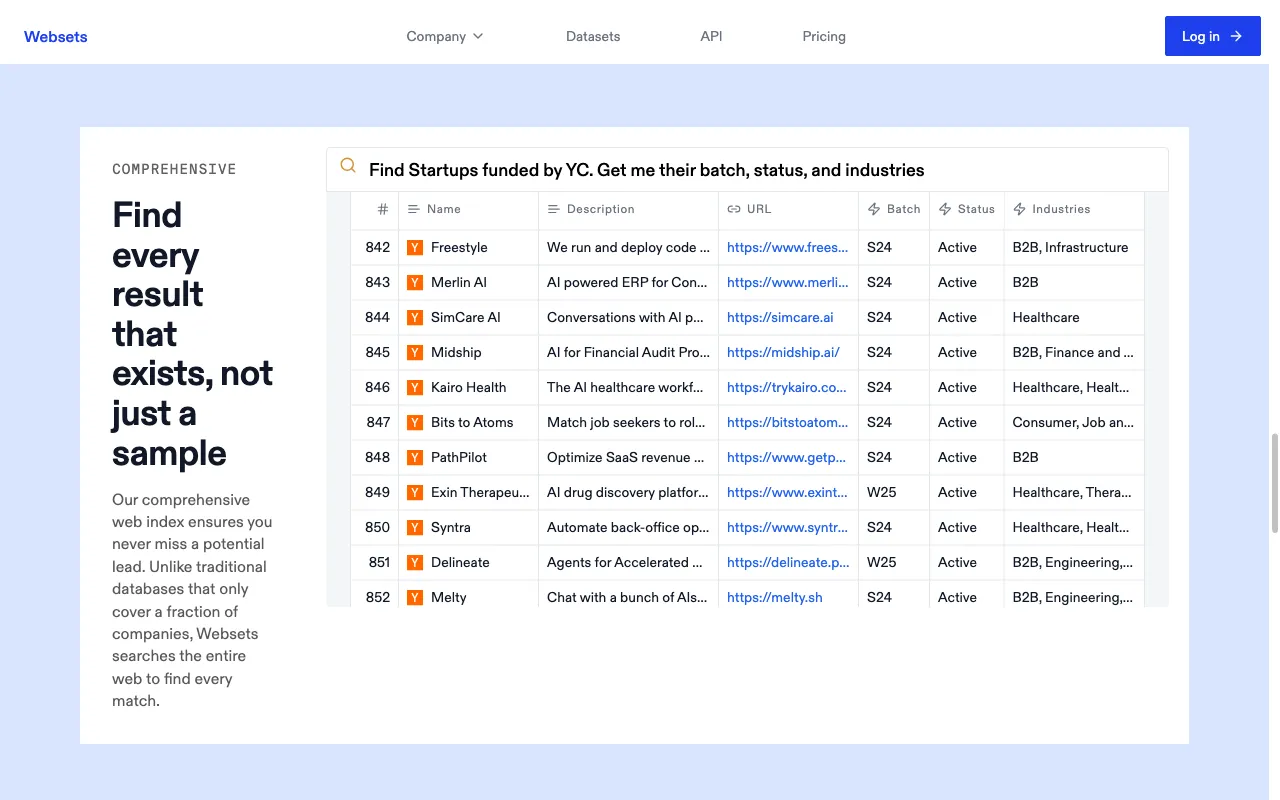The width and height of the screenshot is (1280, 800).
Task: Go to the Datasets page
Action: coord(593,36)
